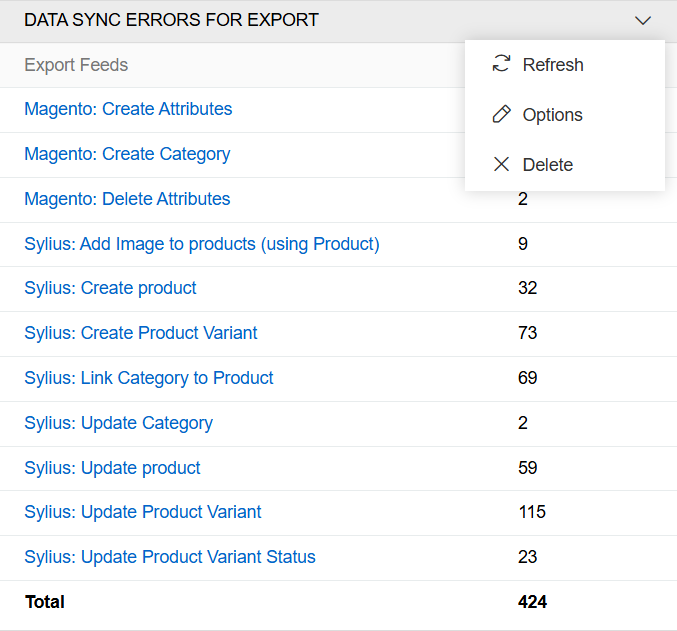Click the Options pencil icon

coord(501,115)
